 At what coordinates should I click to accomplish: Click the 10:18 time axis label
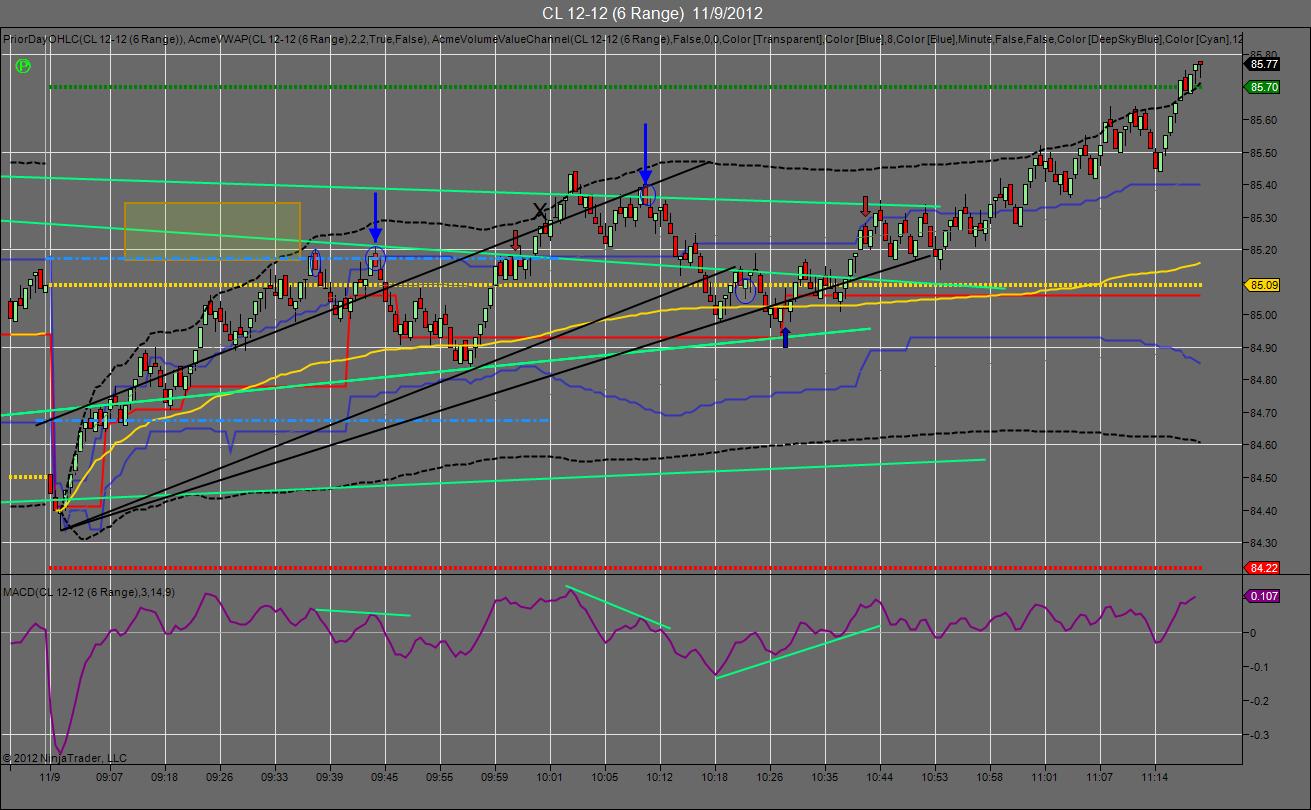point(714,776)
